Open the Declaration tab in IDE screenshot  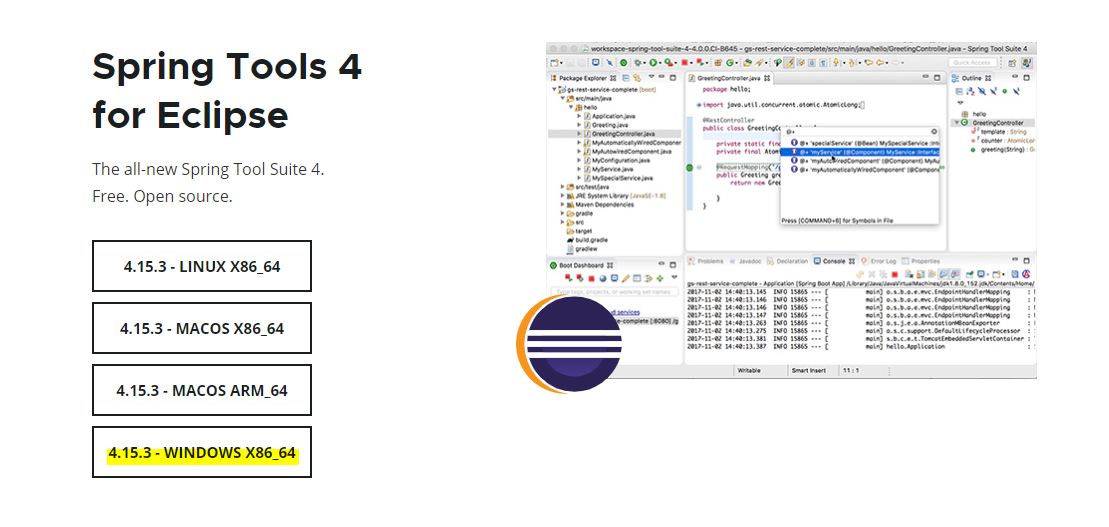coord(787,261)
